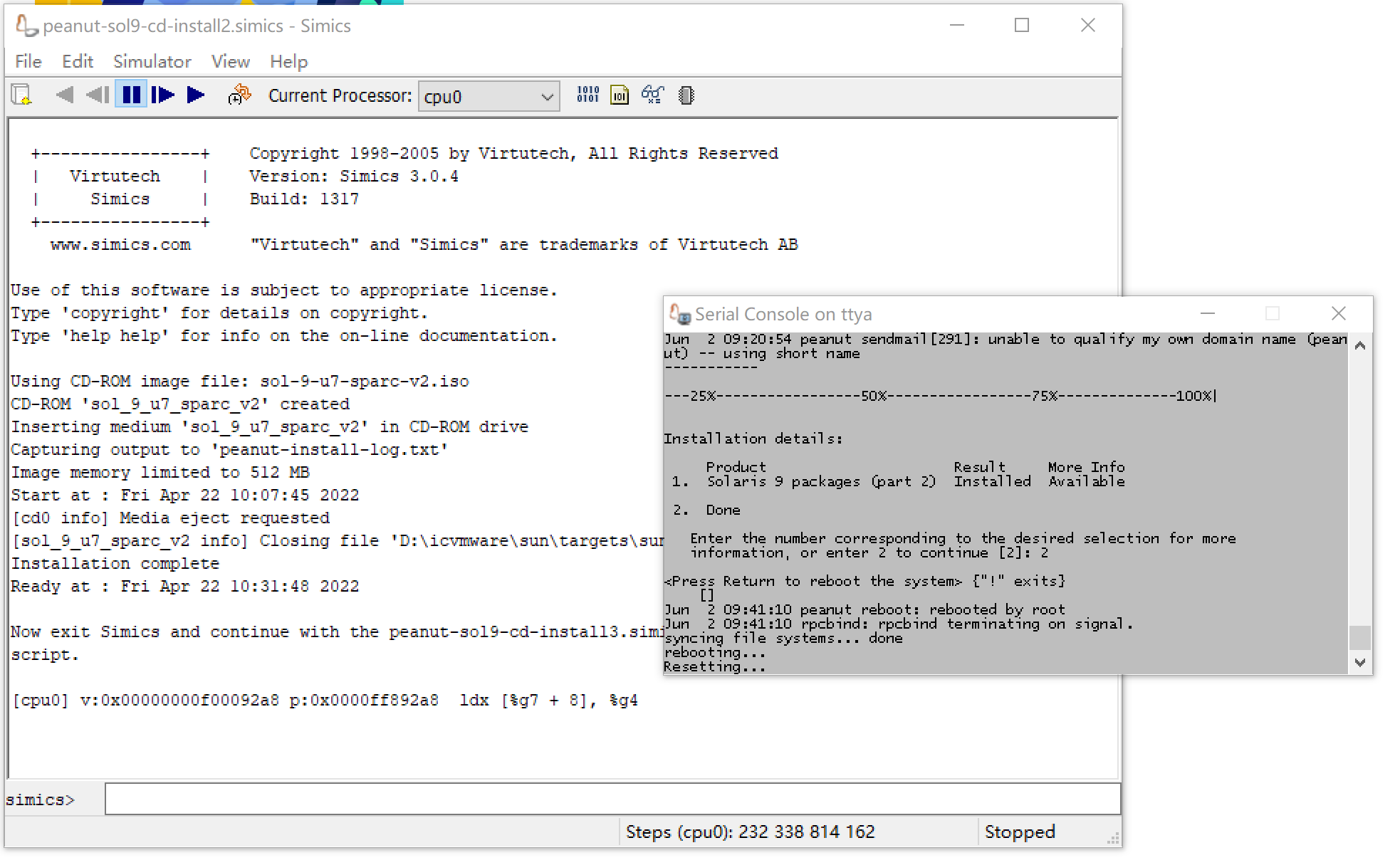Open the Current Processor dropdown

(x=545, y=95)
